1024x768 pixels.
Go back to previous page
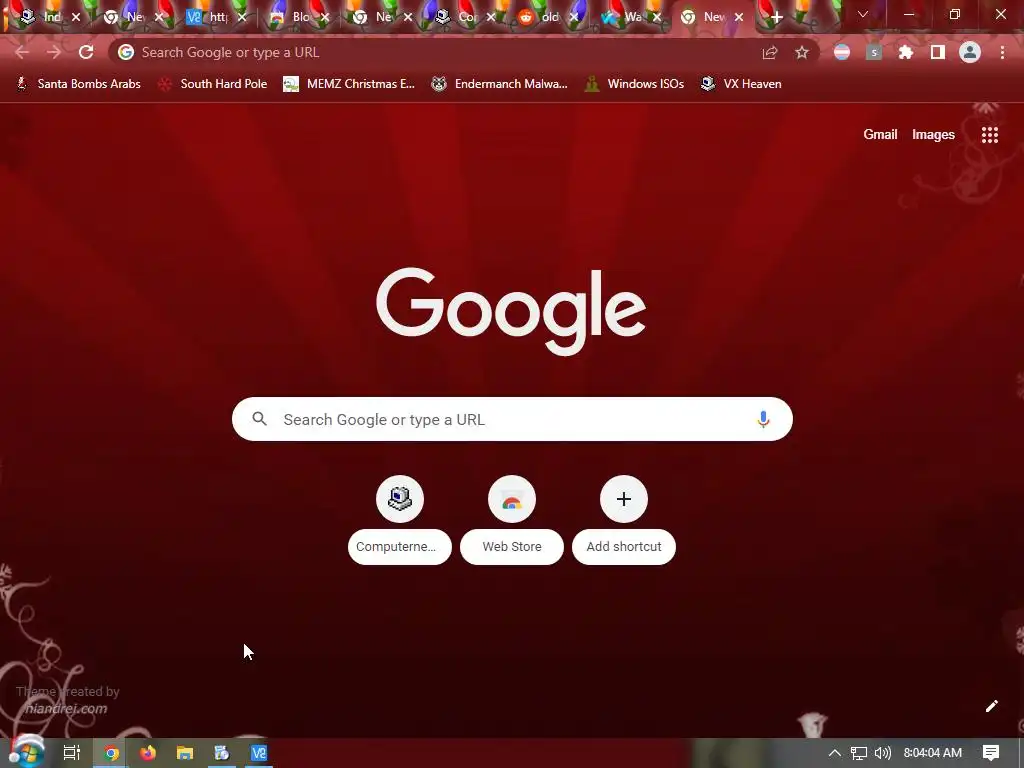(22, 52)
